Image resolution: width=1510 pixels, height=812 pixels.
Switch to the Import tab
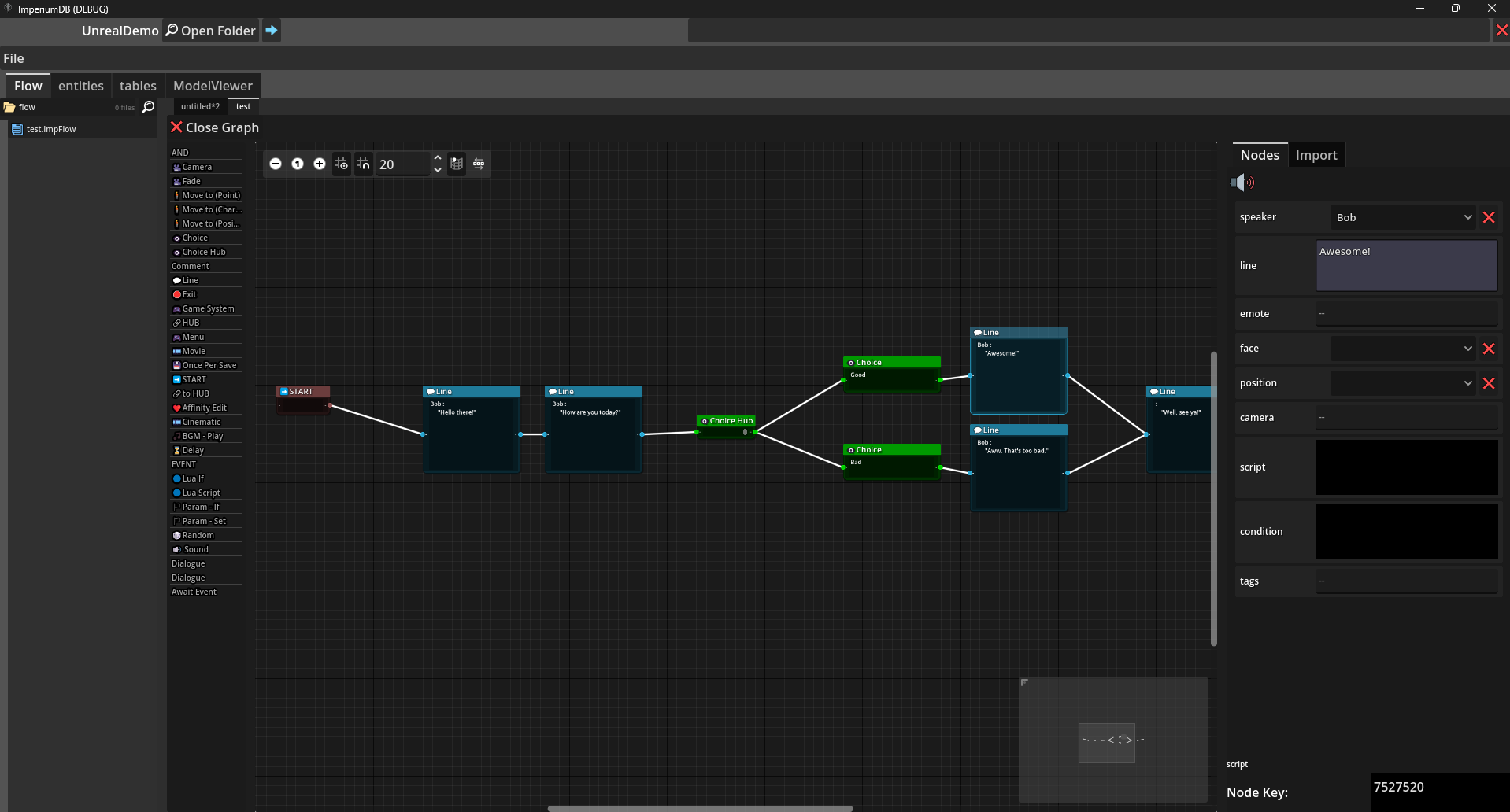tap(1316, 155)
